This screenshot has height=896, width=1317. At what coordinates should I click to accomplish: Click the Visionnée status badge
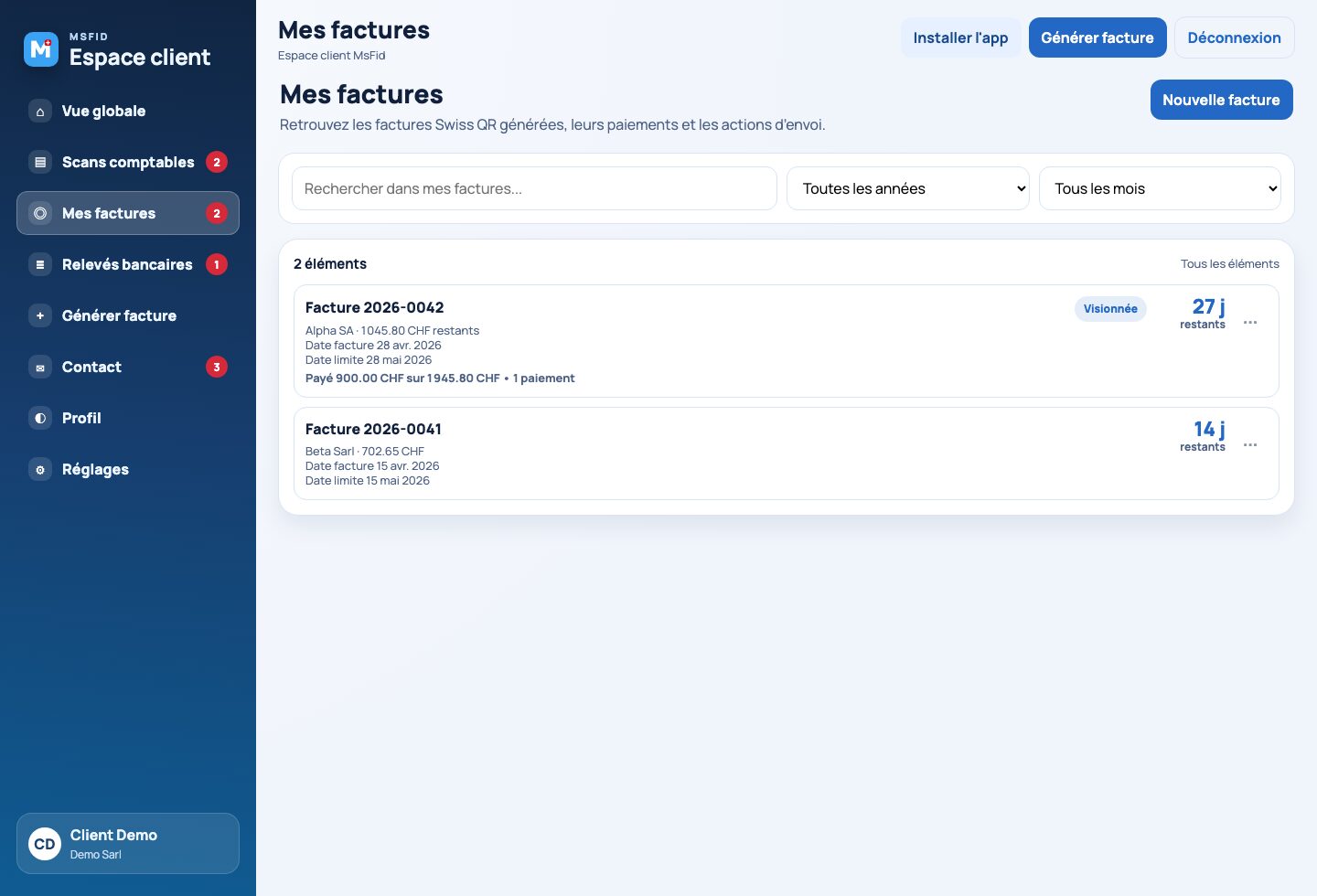click(1110, 309)
